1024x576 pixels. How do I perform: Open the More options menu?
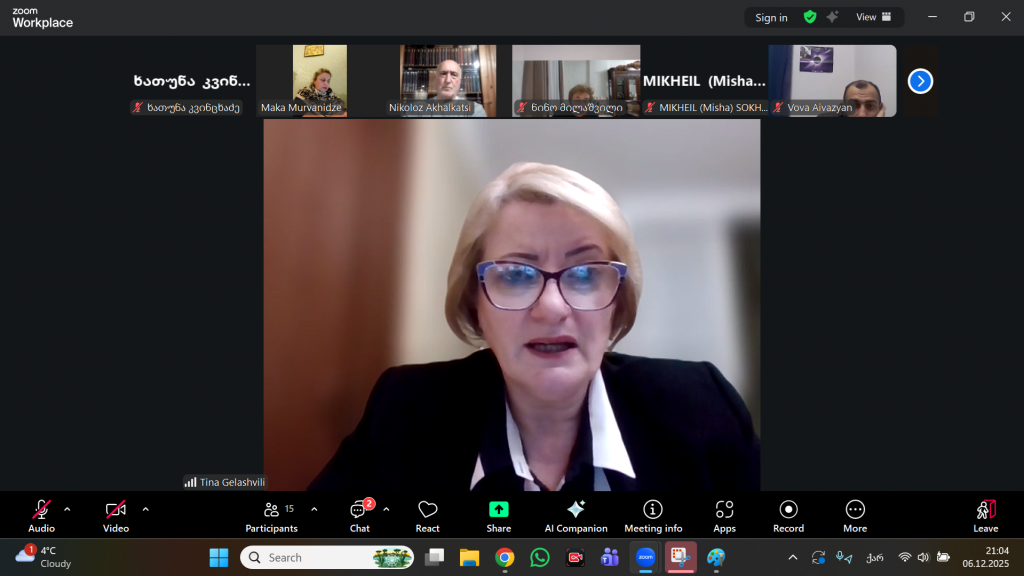[x=855, y=515]
